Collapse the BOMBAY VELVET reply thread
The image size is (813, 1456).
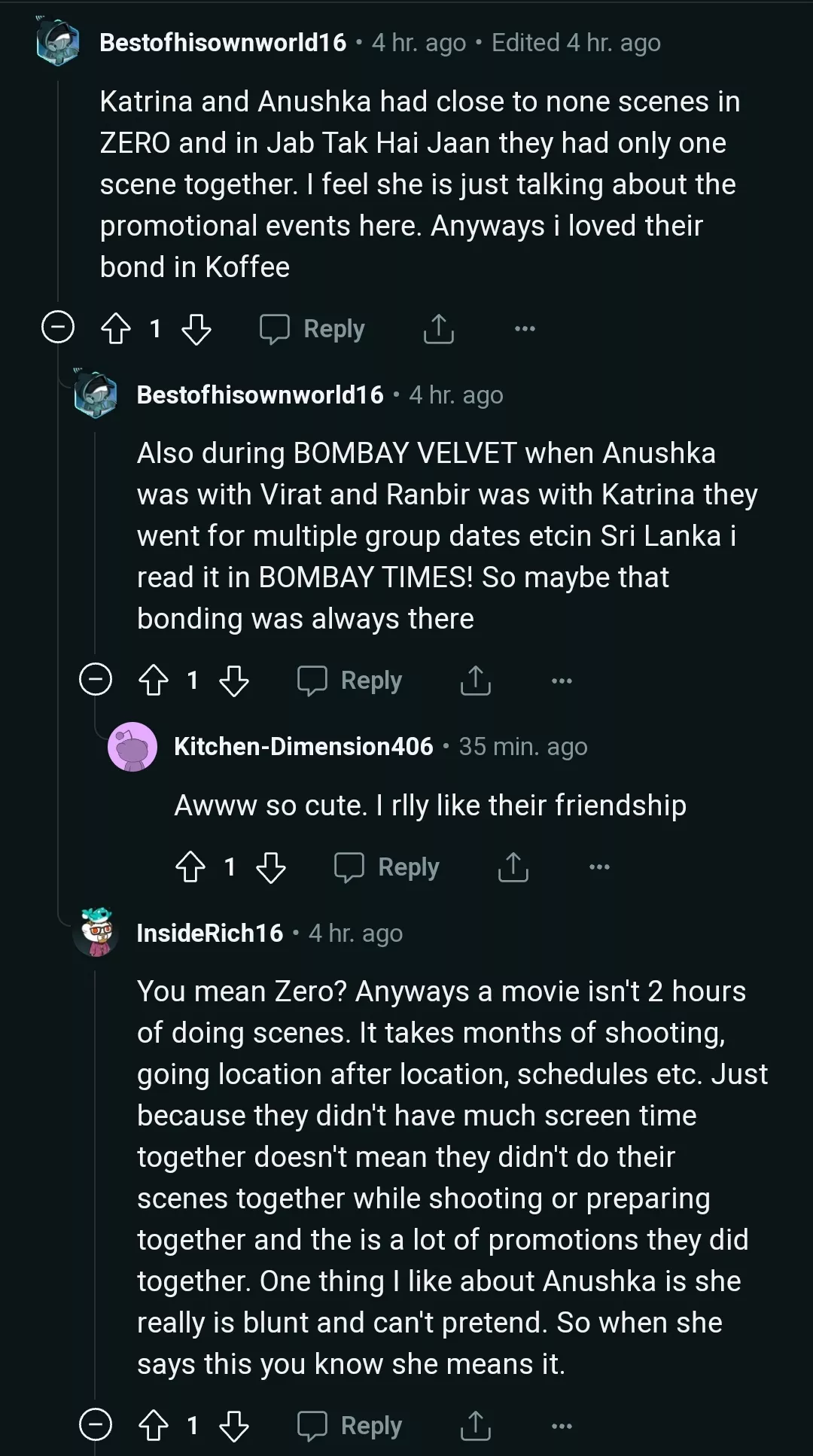(96, 680)
